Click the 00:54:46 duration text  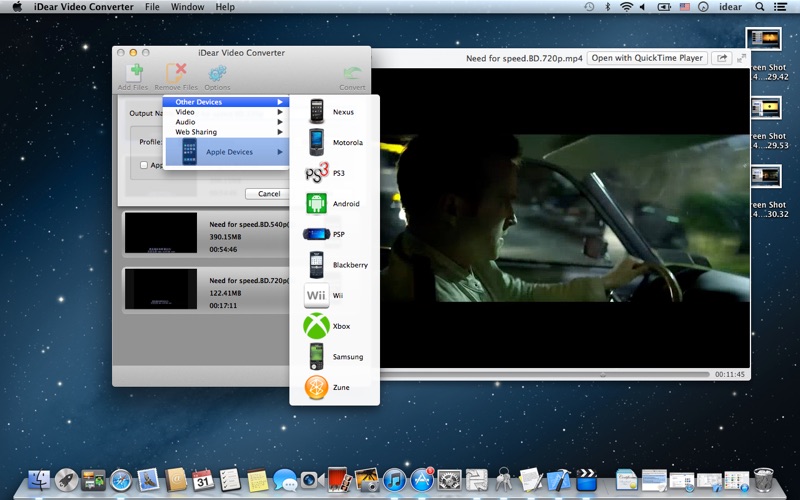pyautogui.click(x=223, y=249)
